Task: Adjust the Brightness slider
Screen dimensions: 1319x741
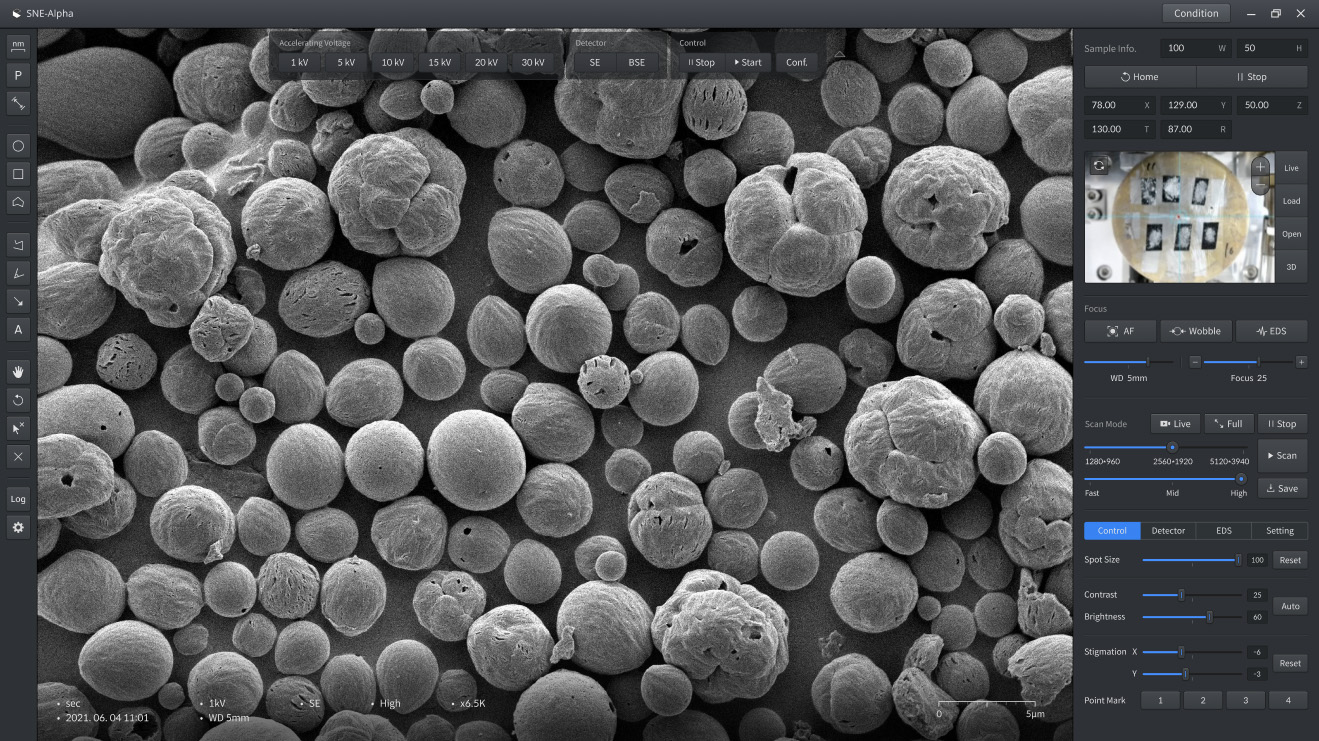Action: click(x=1209, y=617)
